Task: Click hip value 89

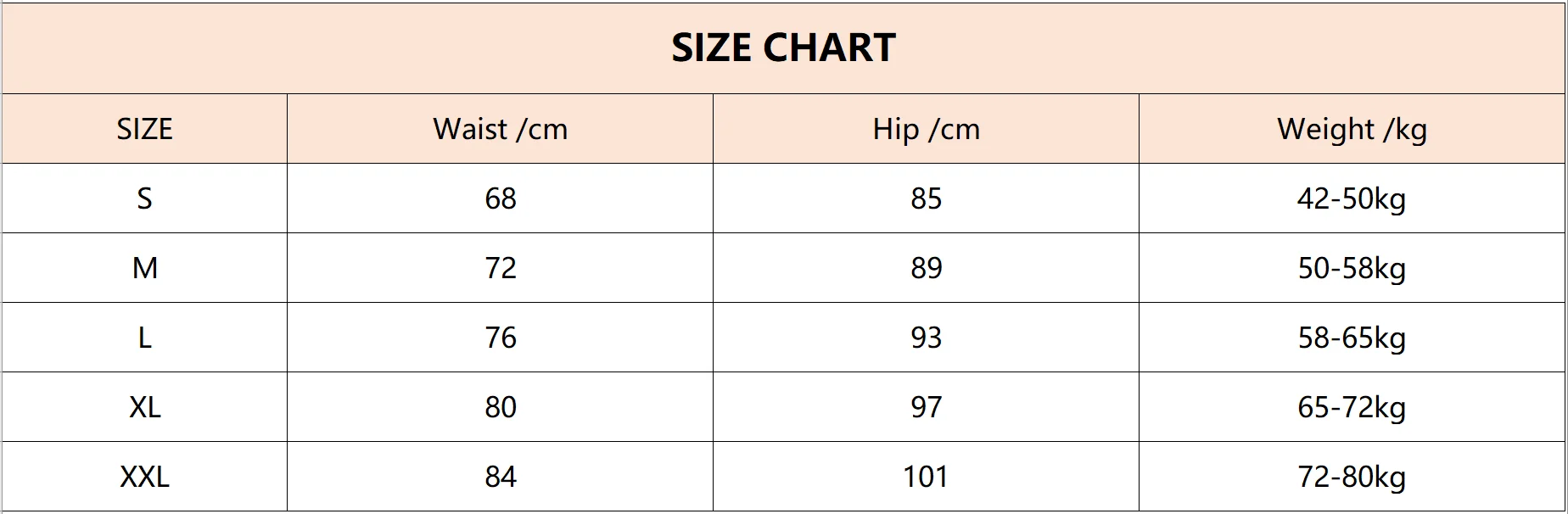Action: [926, 268]
